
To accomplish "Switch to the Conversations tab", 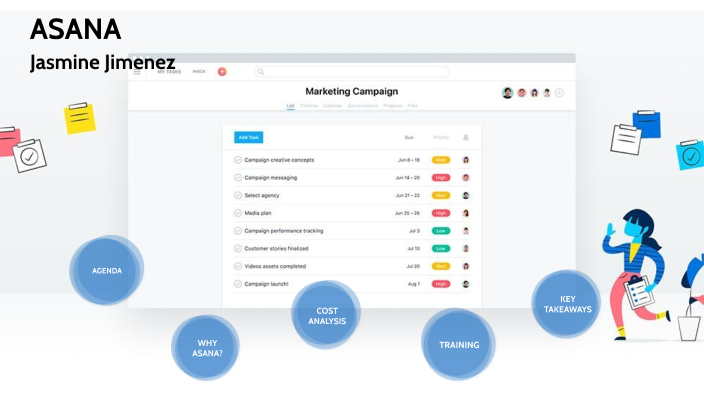I will [363, 106].
